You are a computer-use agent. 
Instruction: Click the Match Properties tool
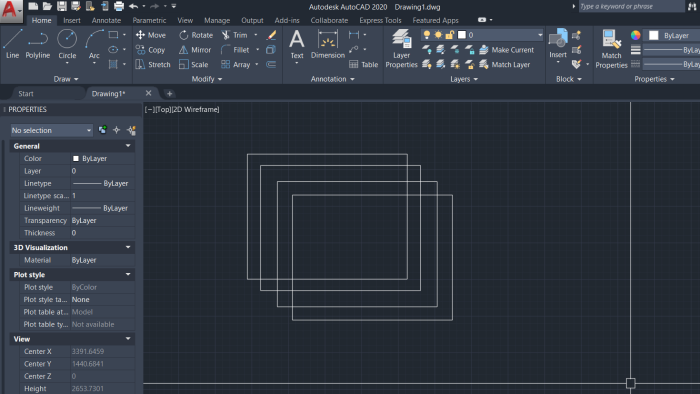[x=611, y=49]
